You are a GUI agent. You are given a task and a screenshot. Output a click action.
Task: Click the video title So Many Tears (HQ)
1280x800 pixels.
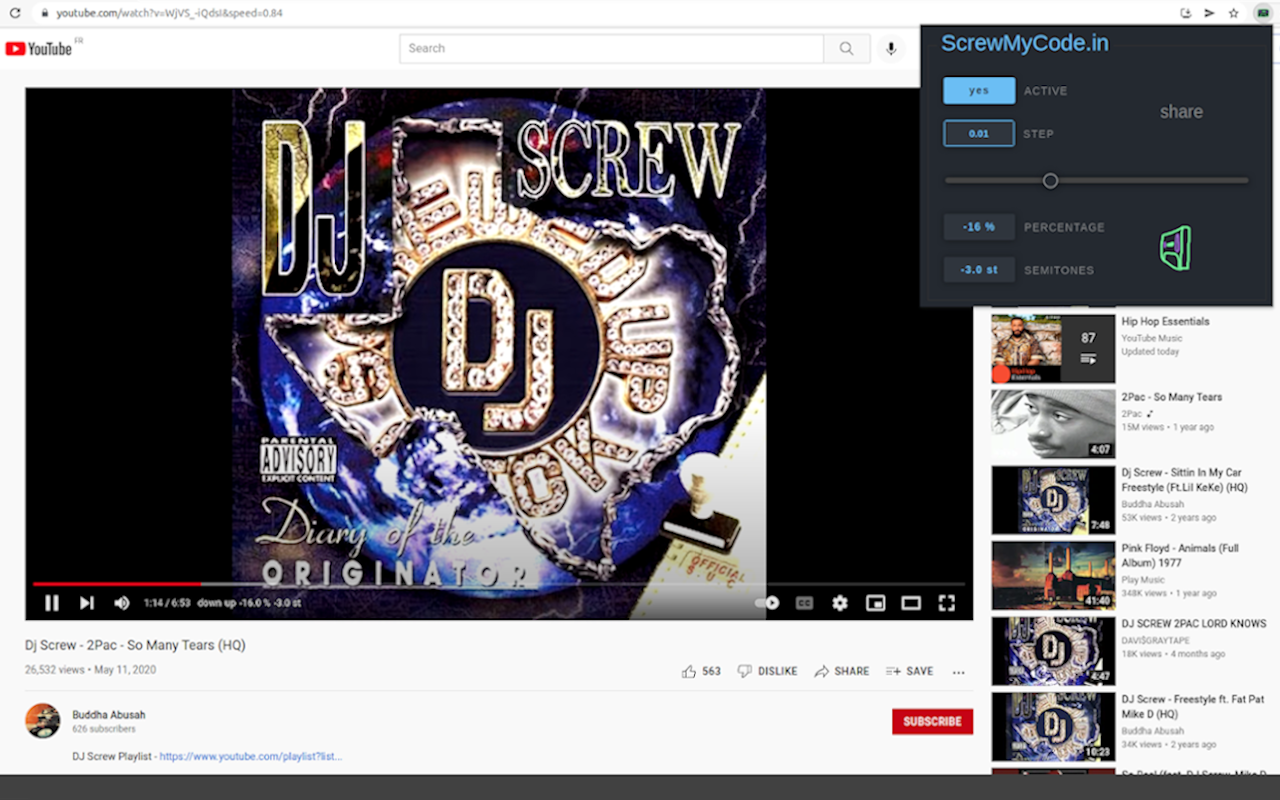coord(135,645)
